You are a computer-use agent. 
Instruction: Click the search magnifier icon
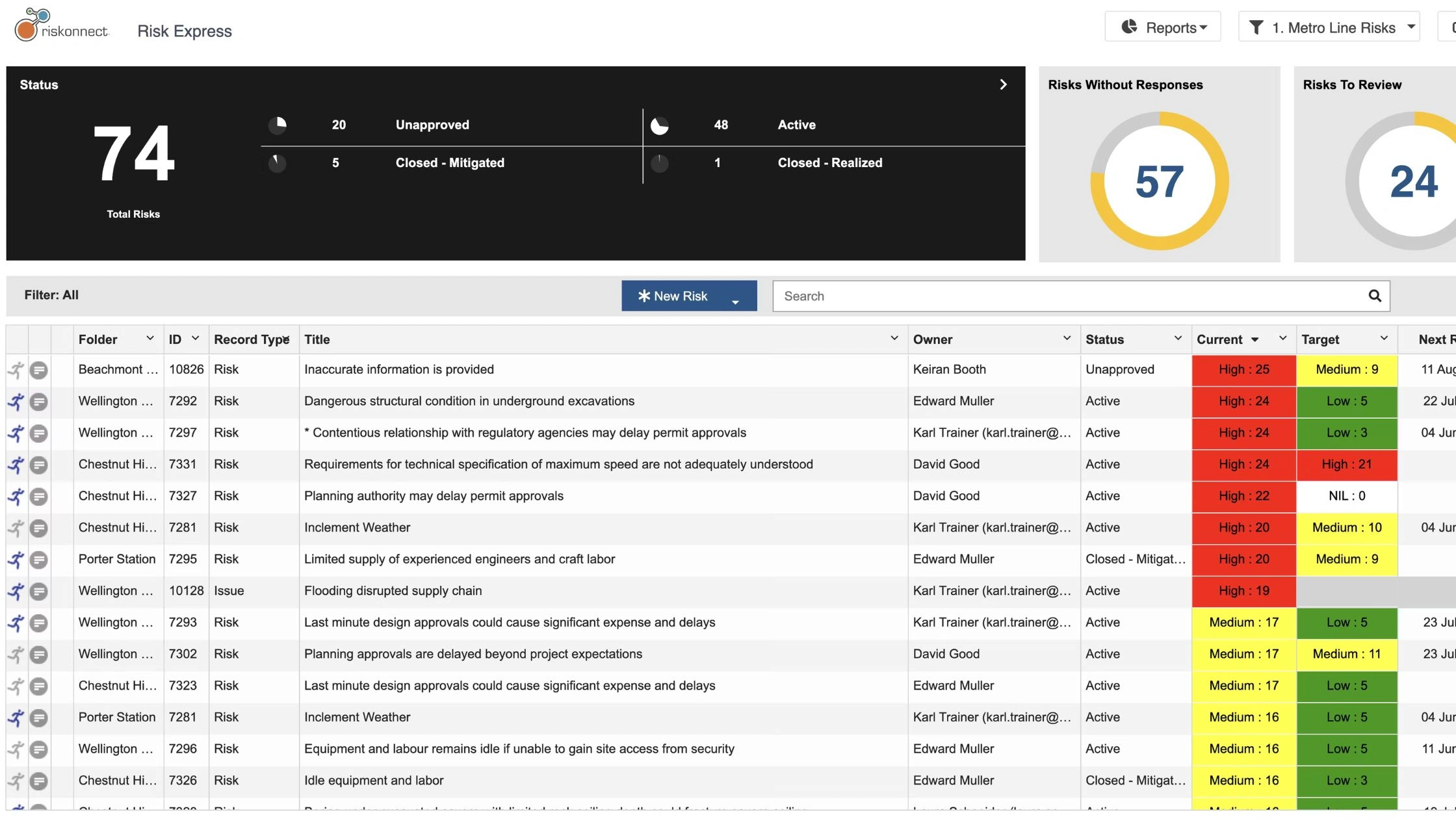(1374, 296)
